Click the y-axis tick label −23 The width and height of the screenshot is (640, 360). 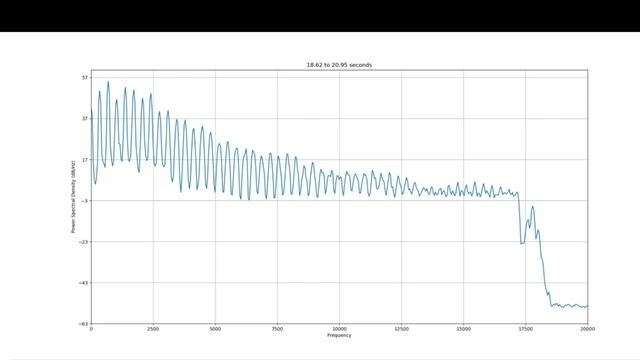(84, 242)
